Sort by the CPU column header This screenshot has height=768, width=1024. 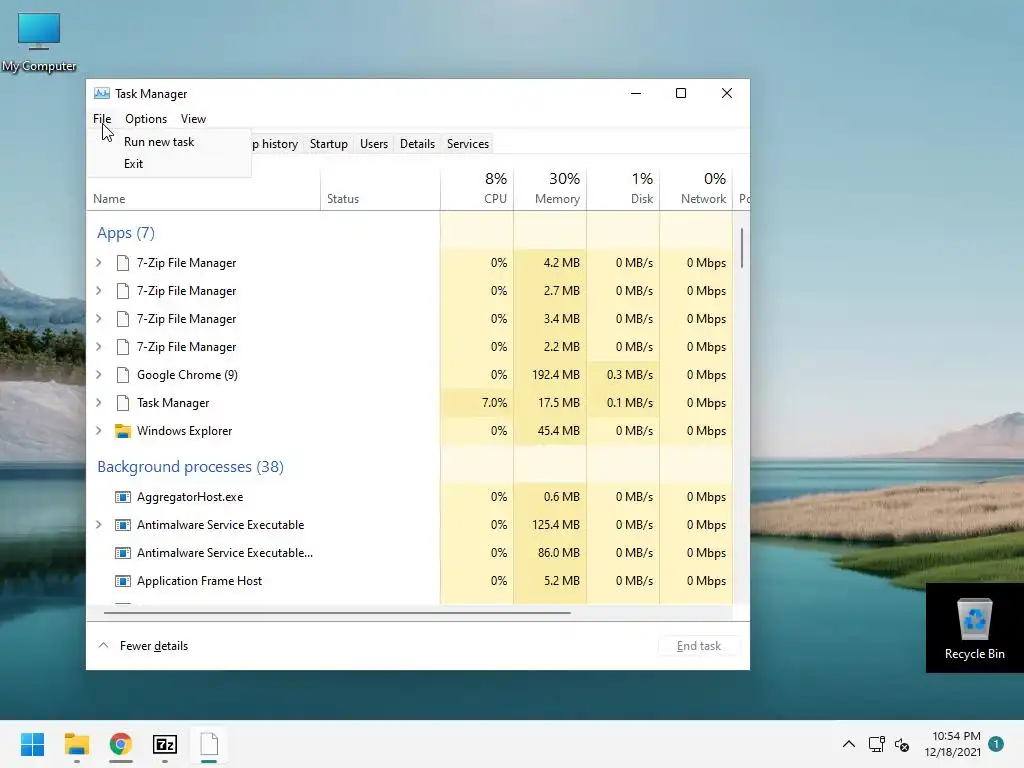point(477,189)
